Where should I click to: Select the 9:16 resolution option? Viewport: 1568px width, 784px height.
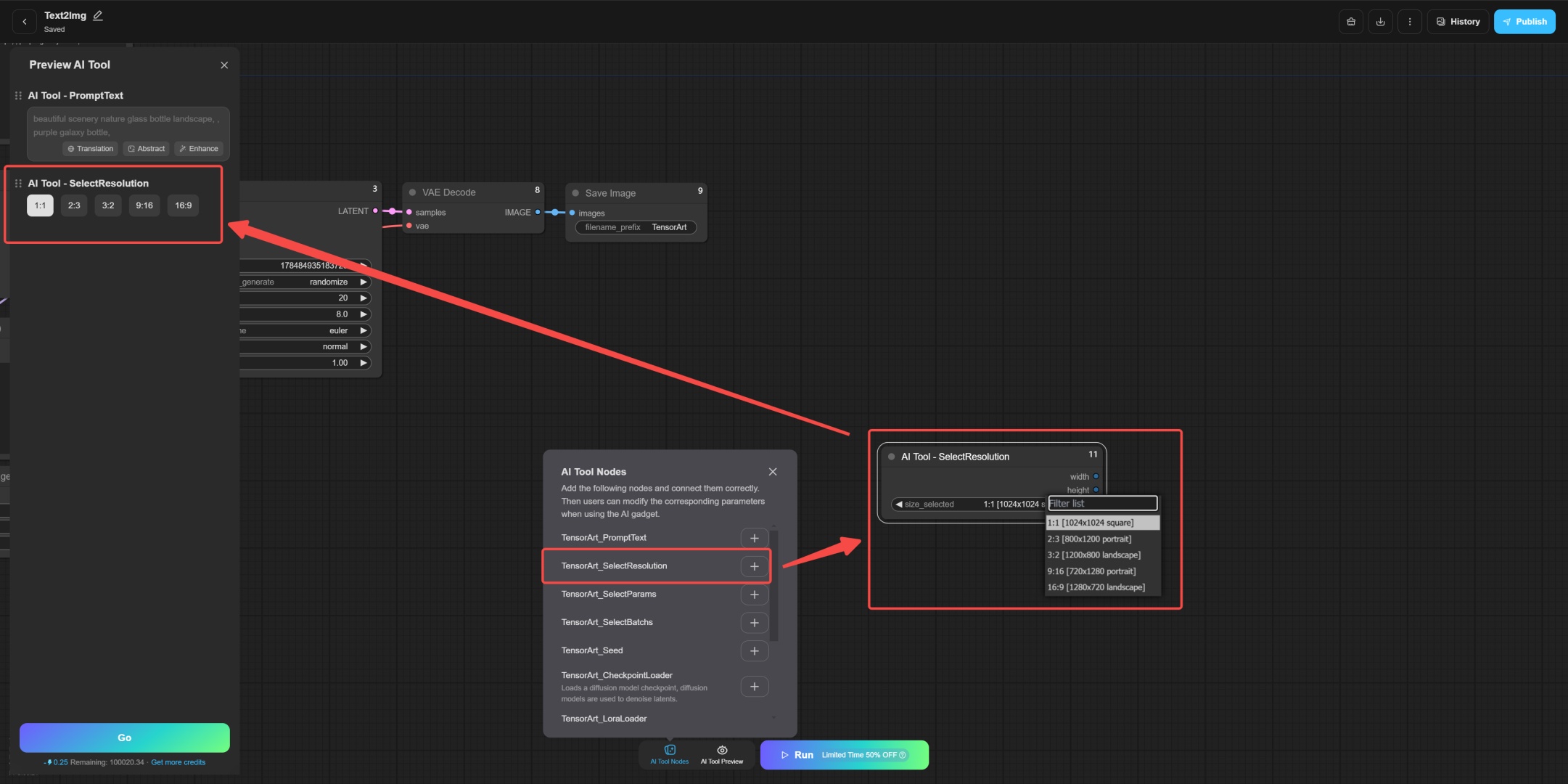click(144, 205)
